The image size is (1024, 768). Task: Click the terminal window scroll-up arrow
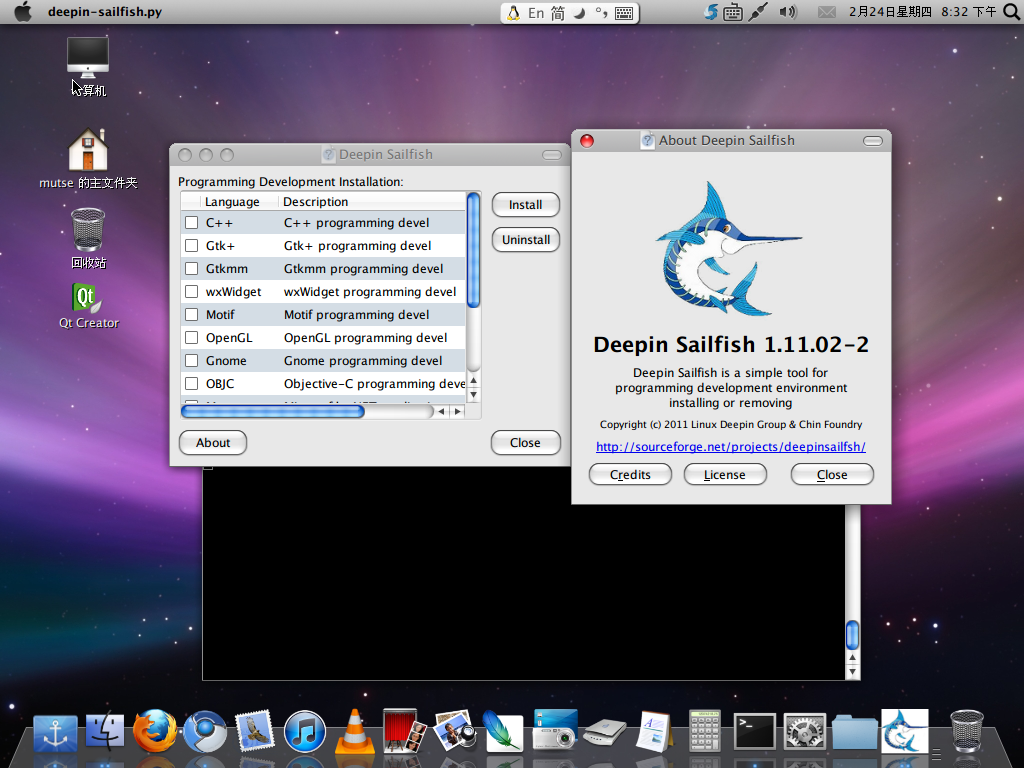pos(852,658)
